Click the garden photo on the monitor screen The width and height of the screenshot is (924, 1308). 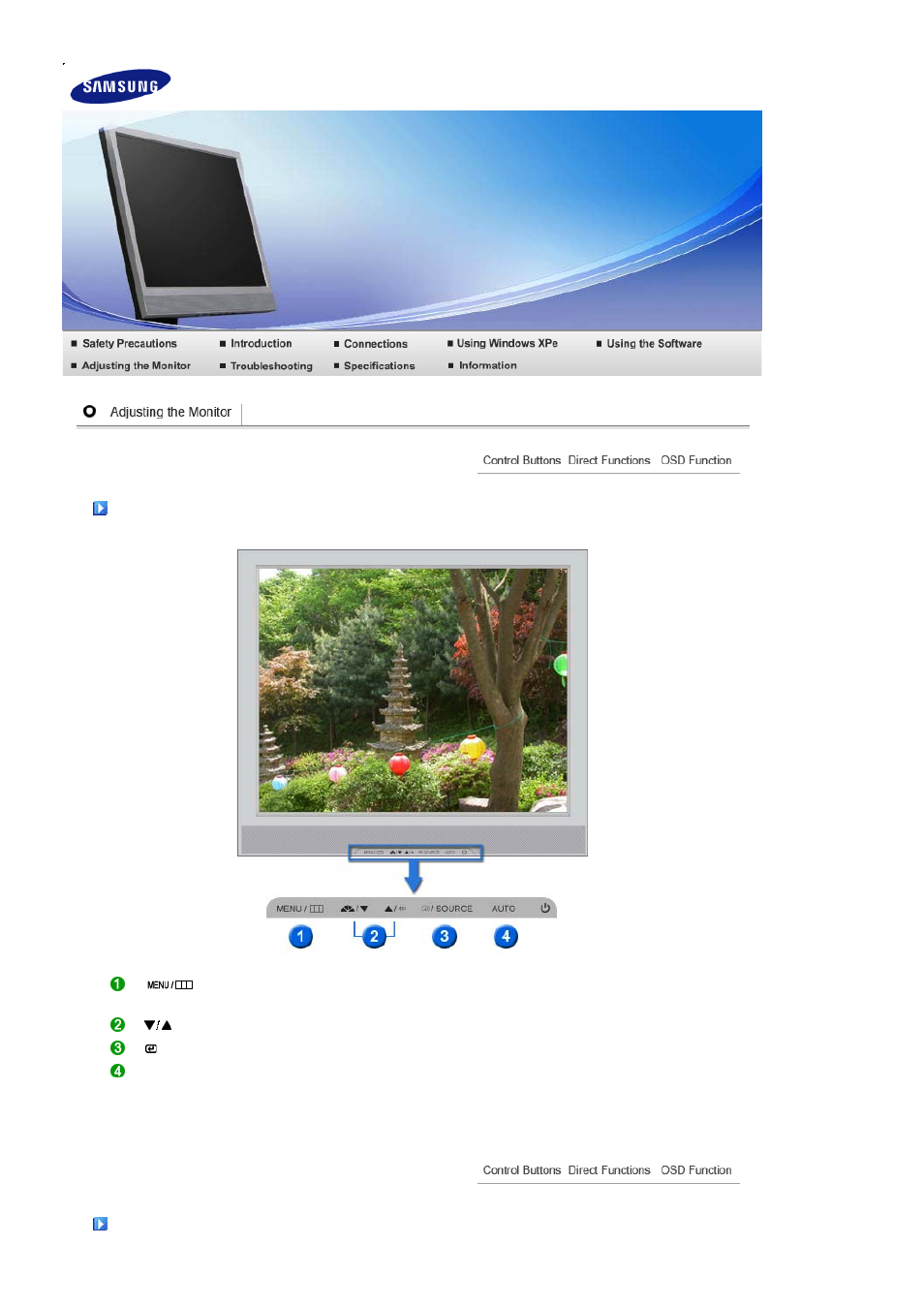413,690
